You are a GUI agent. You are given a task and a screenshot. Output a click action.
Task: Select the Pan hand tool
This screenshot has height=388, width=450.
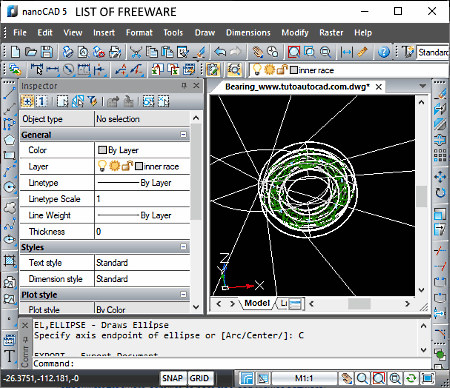[x=257, y=52]
